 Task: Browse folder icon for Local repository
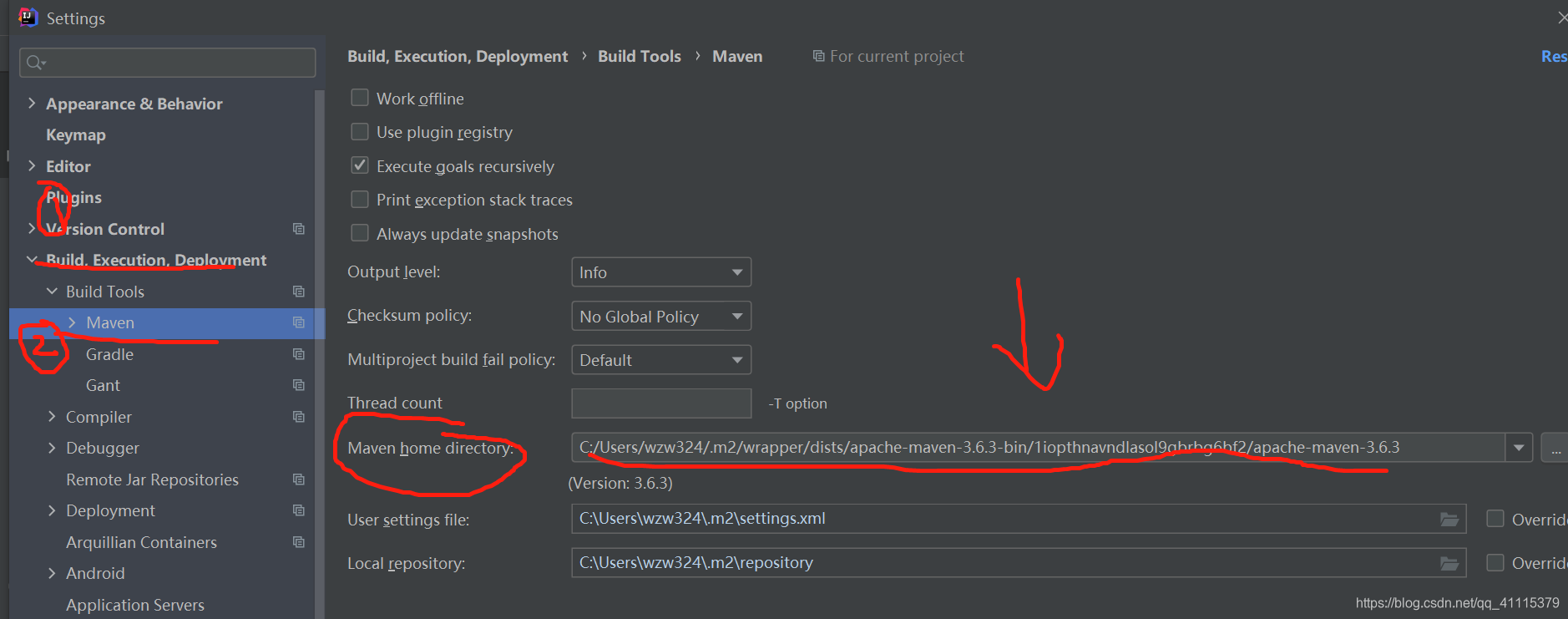tap(1449, 564)
